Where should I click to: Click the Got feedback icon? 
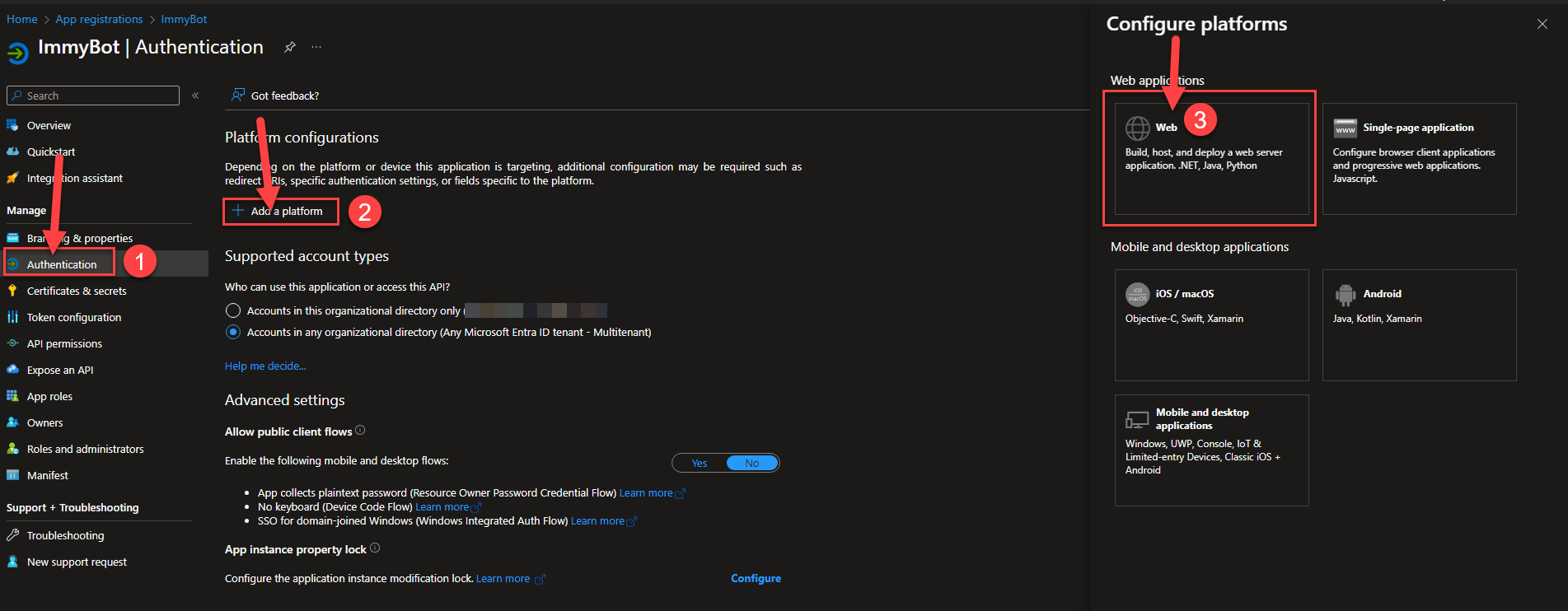point(238,96)
